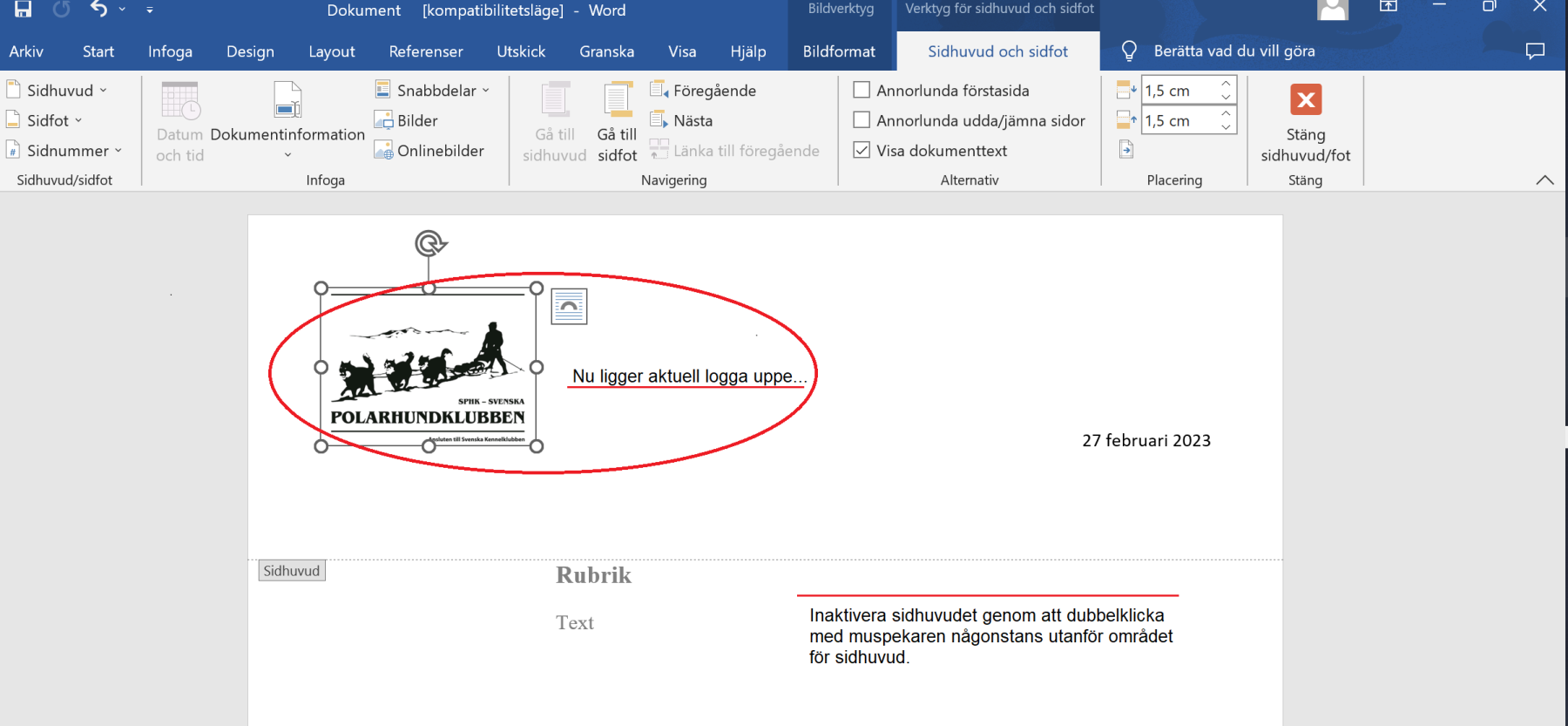1568x726 pixels.
Task: Click the Nästa navigation button
Action: click(x=682, y=120)
